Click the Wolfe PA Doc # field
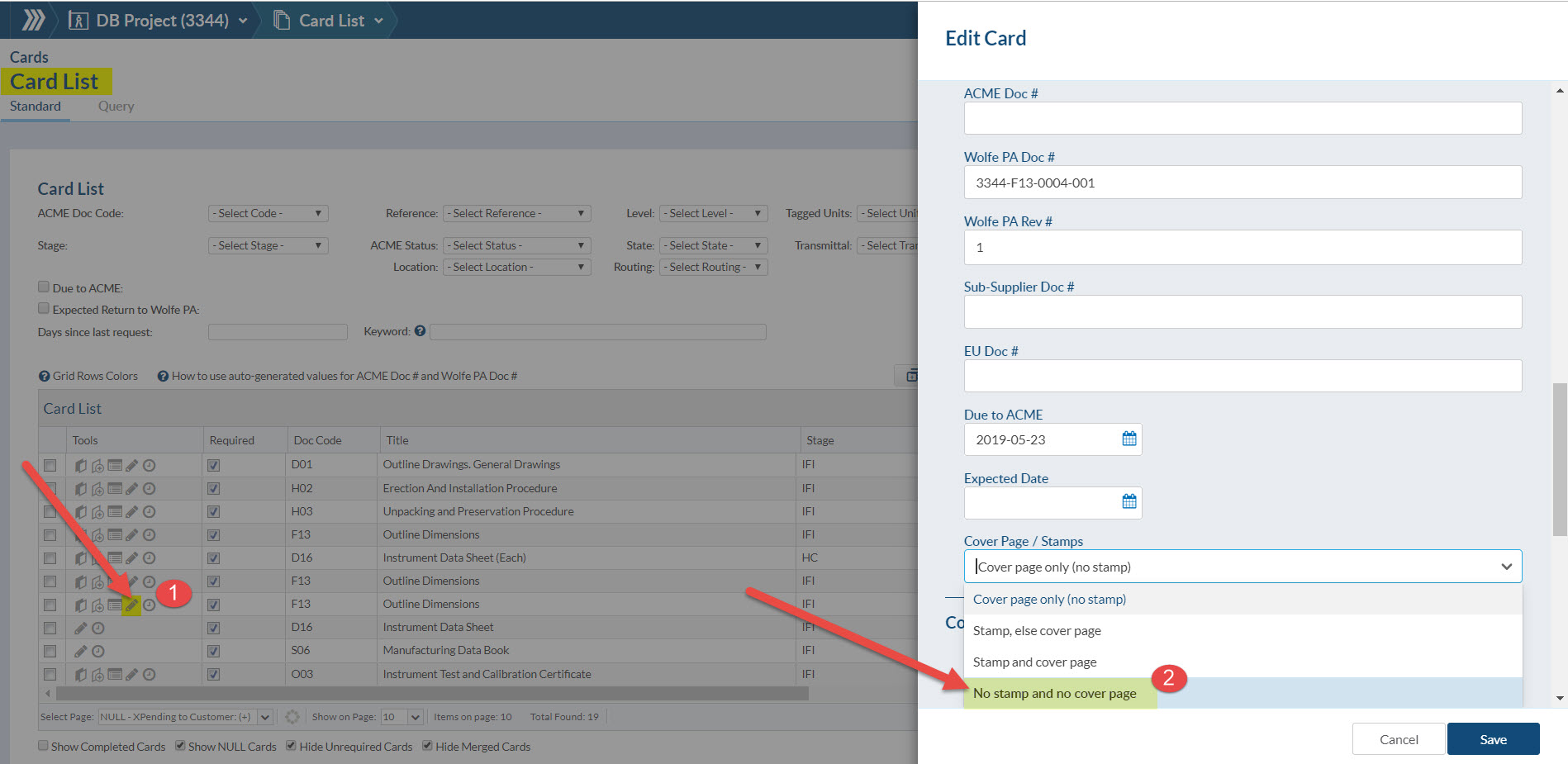 click(1243, 183)
